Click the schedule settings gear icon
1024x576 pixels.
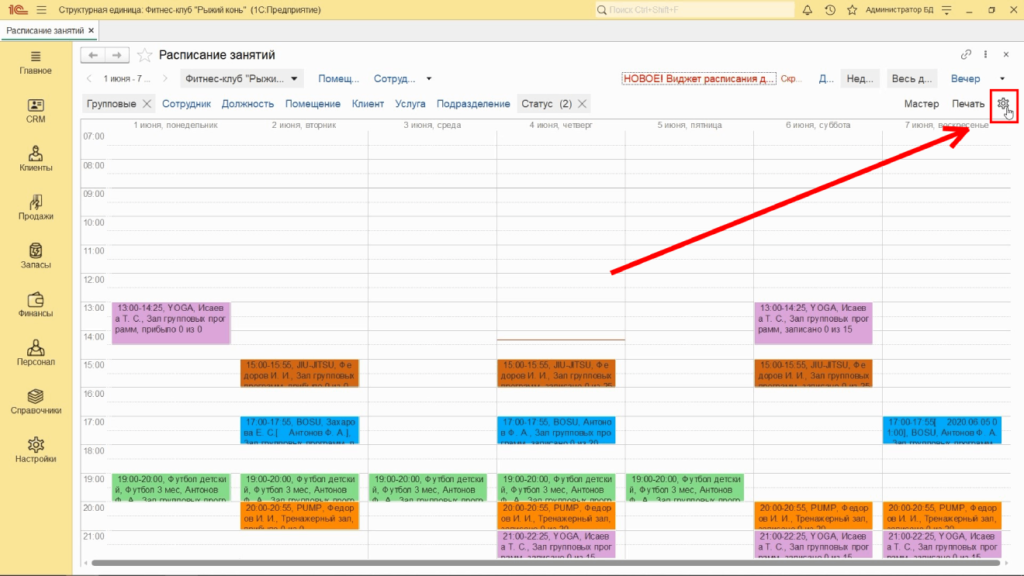(x=1003, y=104)
